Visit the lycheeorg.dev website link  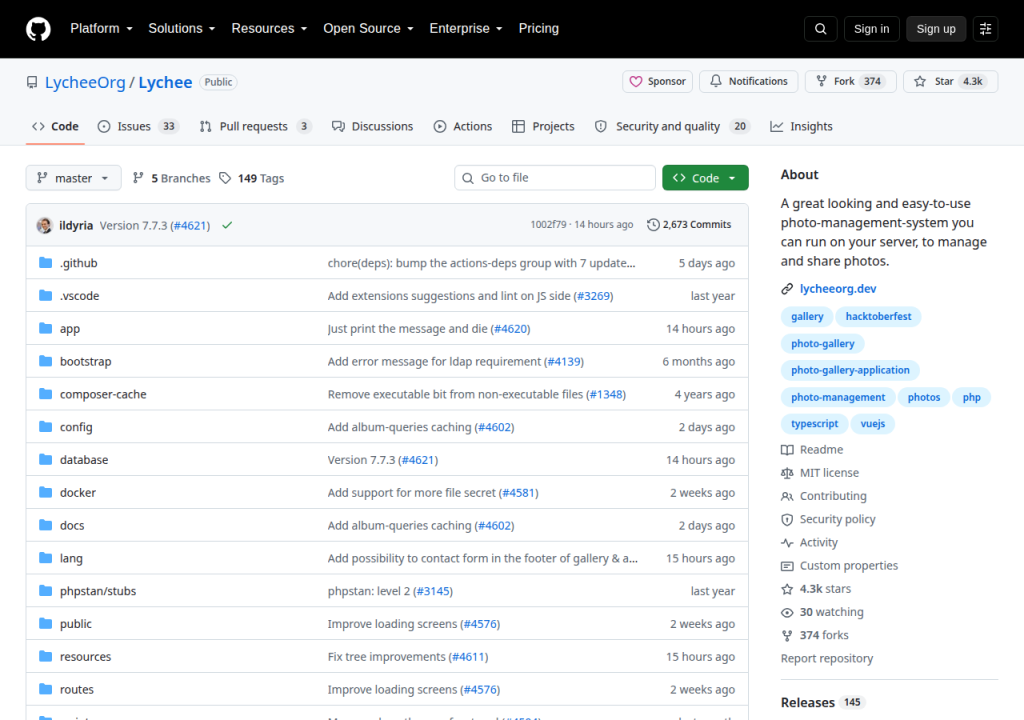[838, 289]
